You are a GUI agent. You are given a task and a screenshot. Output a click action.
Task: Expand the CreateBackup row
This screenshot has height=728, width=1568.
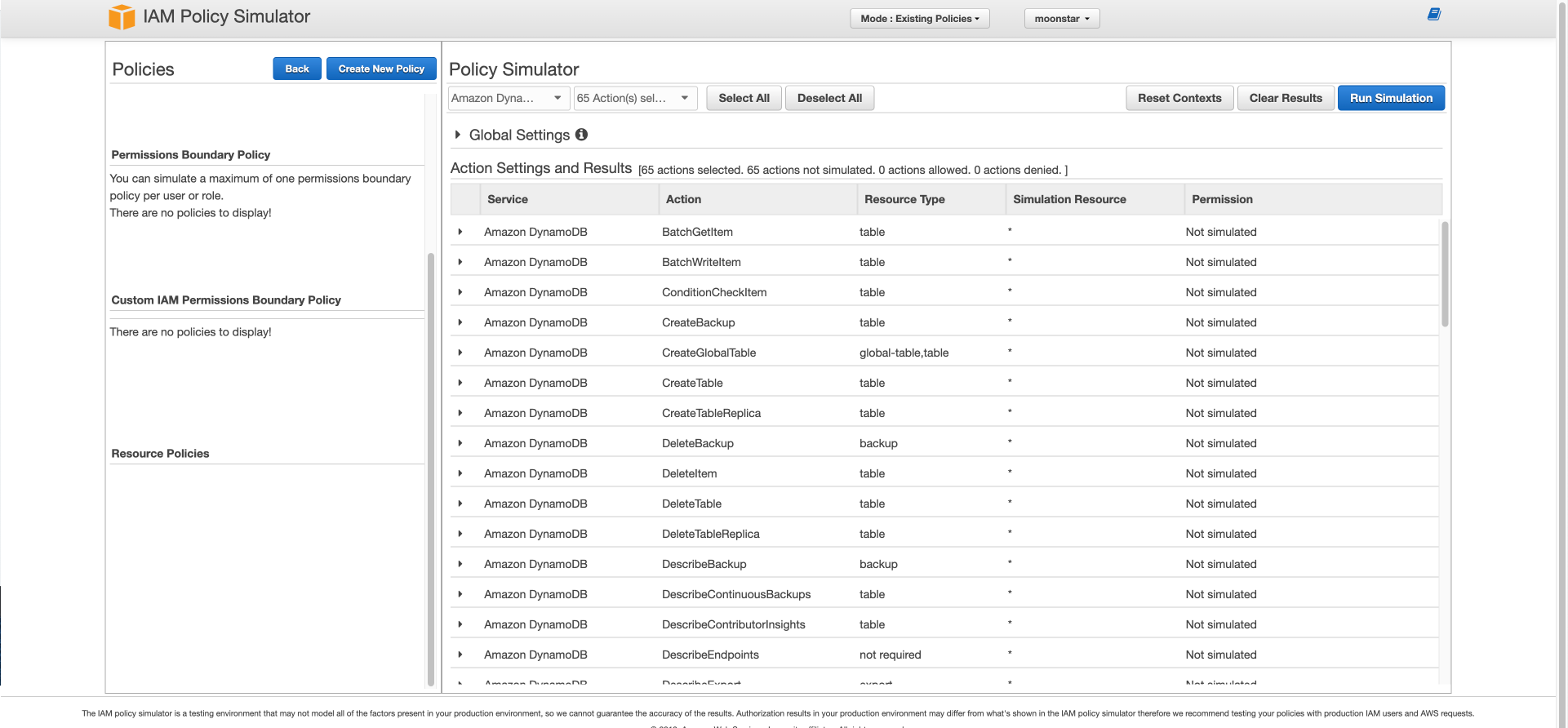pos(460,322)
